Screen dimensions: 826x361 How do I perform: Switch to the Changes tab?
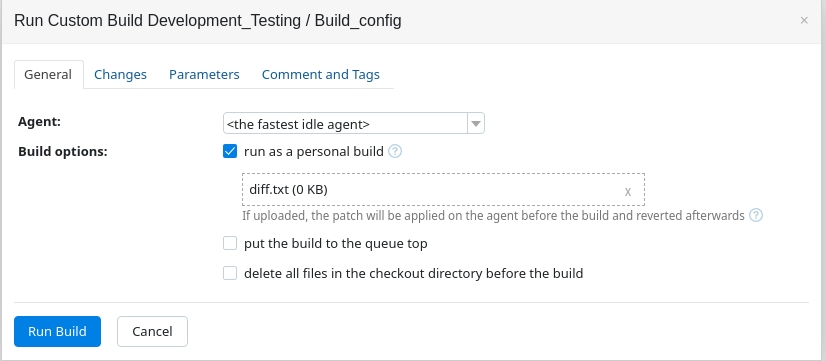pyautogui.click(x=120, y=74)
